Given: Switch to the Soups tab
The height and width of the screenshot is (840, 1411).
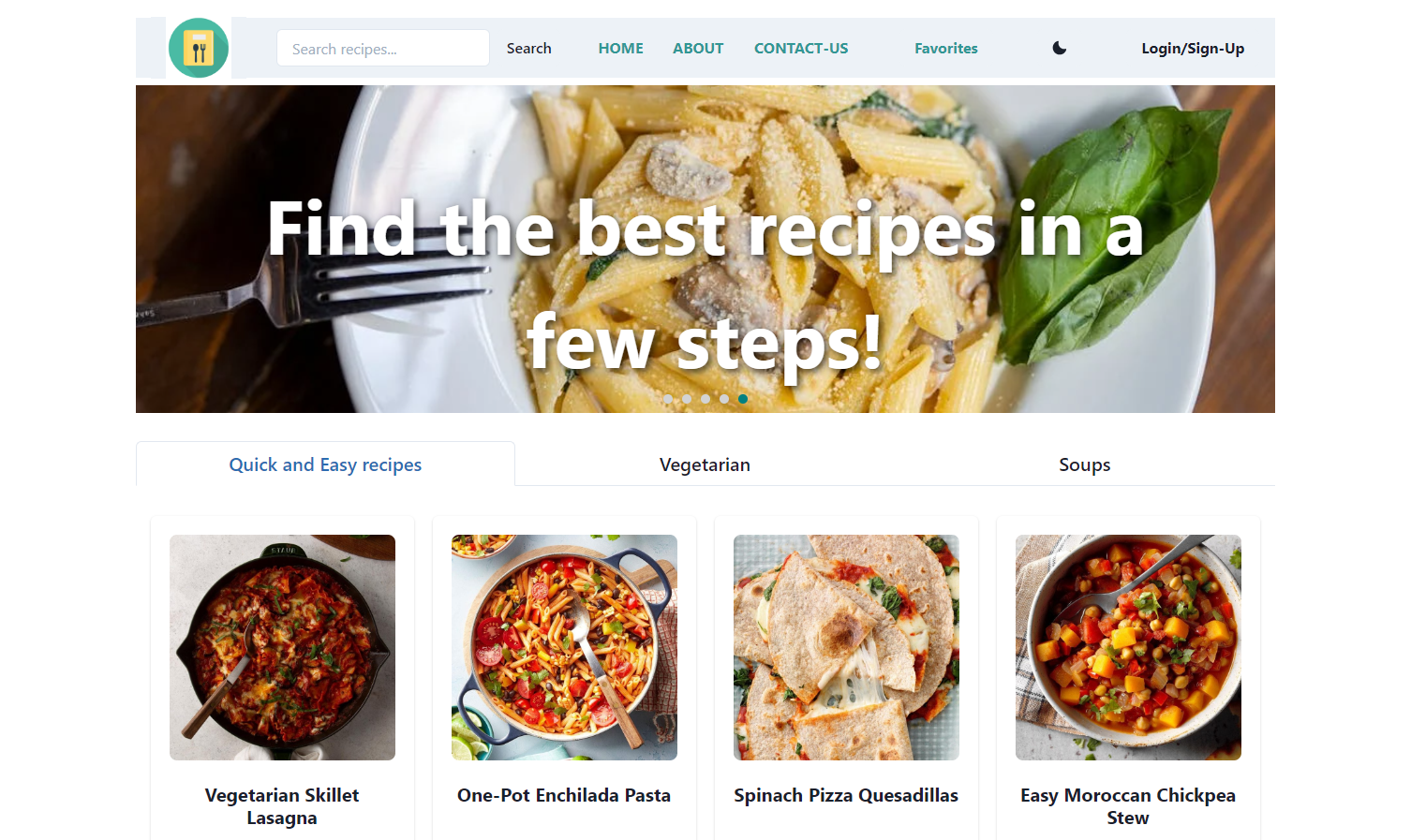Looking at the screenshot, I should (1085, 464).
